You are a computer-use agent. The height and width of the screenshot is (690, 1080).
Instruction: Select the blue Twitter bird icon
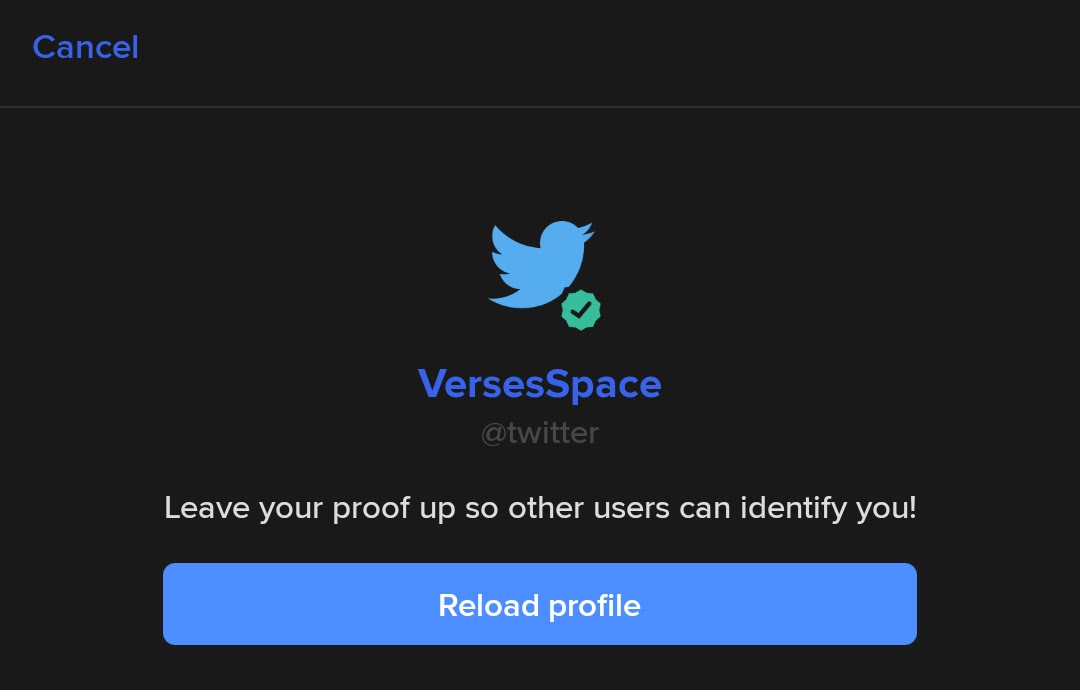point(541,264)
